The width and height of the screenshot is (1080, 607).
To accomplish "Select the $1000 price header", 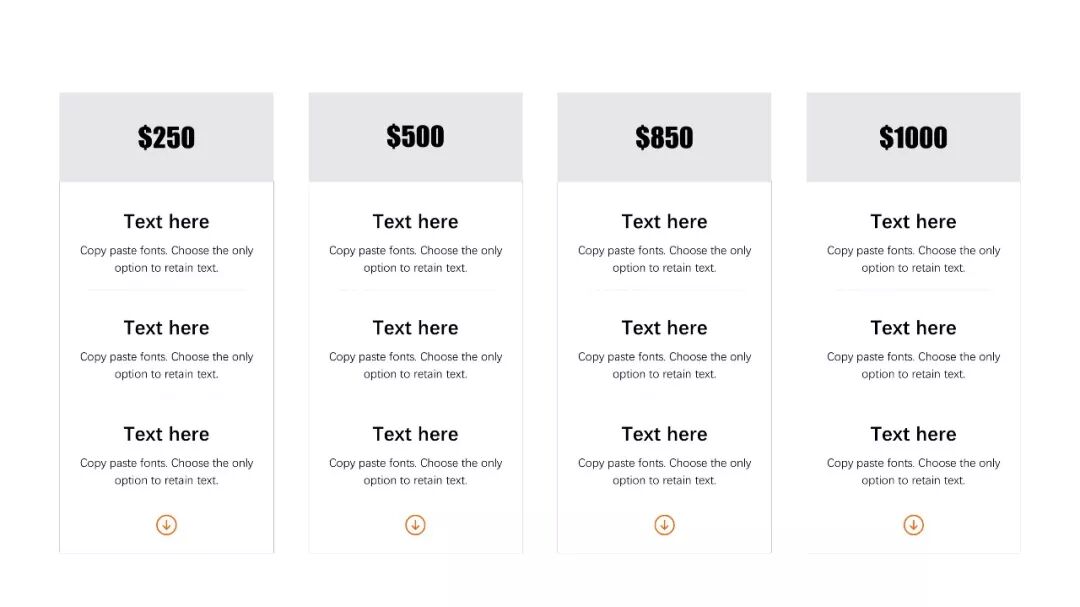I will [x=913, y=137].
